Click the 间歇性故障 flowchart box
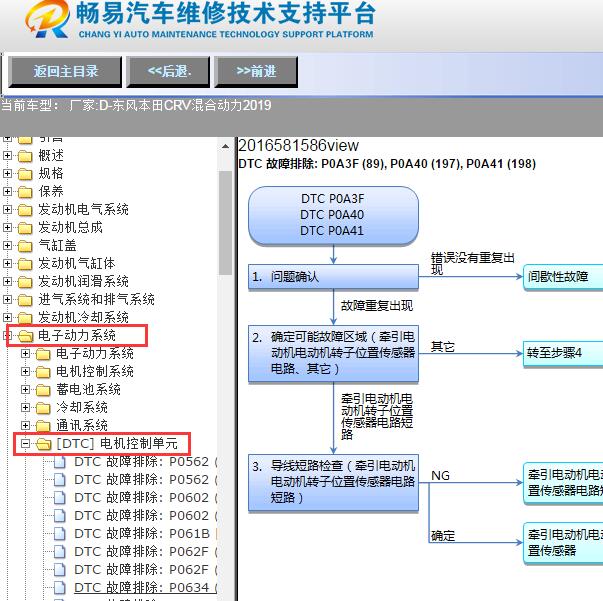Viewport: 603px width, 601px height. pyautogui.click(x=563, y=277)
